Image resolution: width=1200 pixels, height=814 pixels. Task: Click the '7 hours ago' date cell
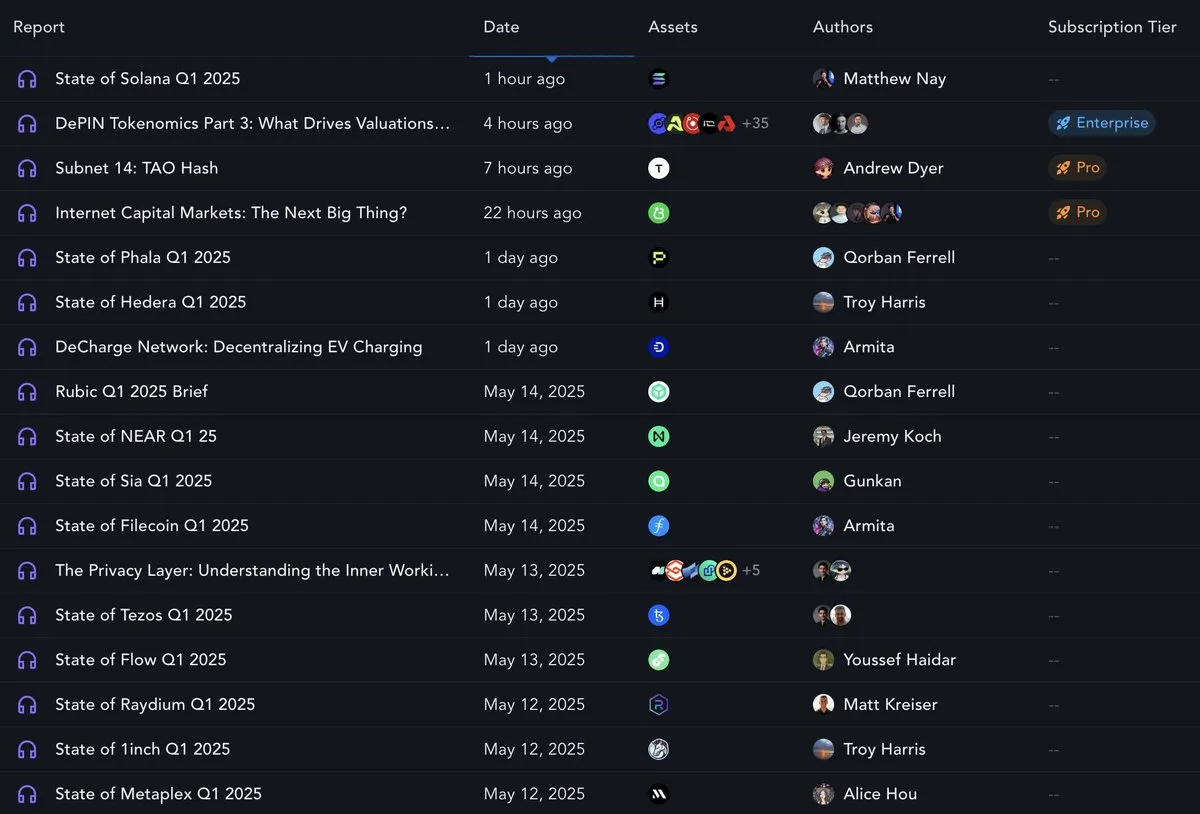528,168
